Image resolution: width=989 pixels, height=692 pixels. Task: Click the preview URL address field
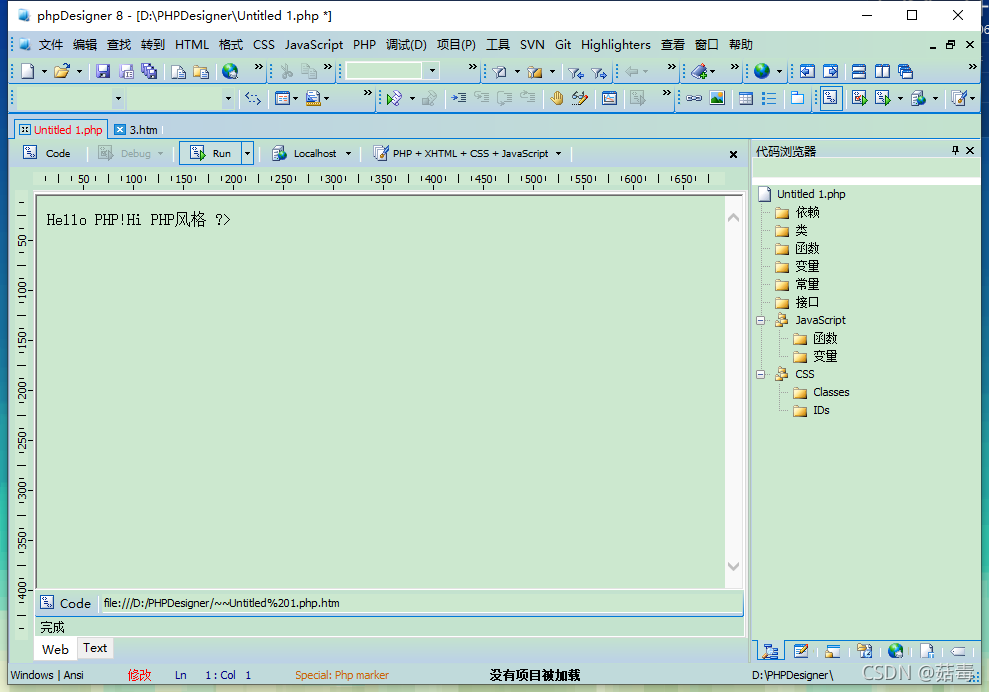tap(421, 603)
